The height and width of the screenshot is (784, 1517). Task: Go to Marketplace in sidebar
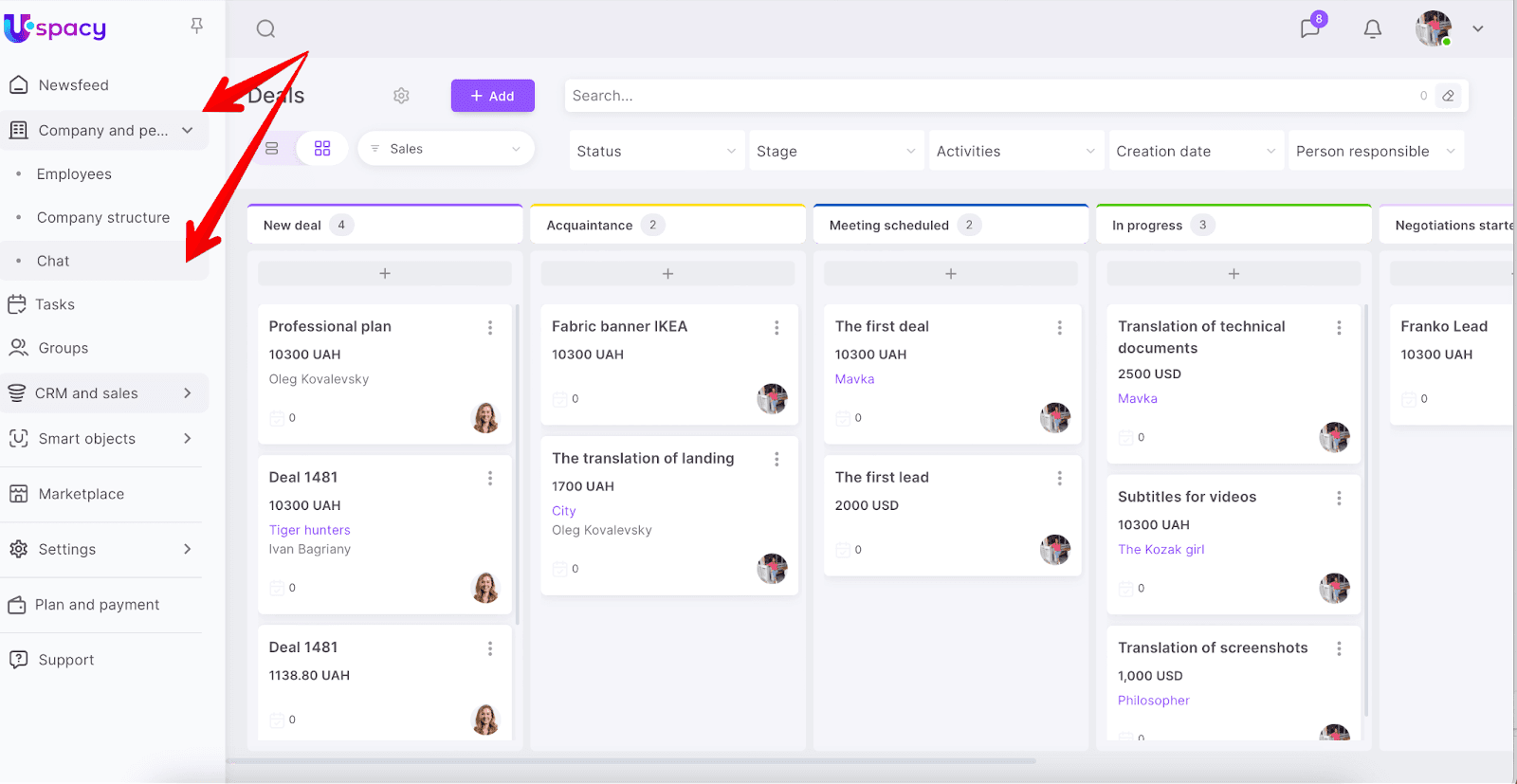pyautogui.click(x=81, y=494)
